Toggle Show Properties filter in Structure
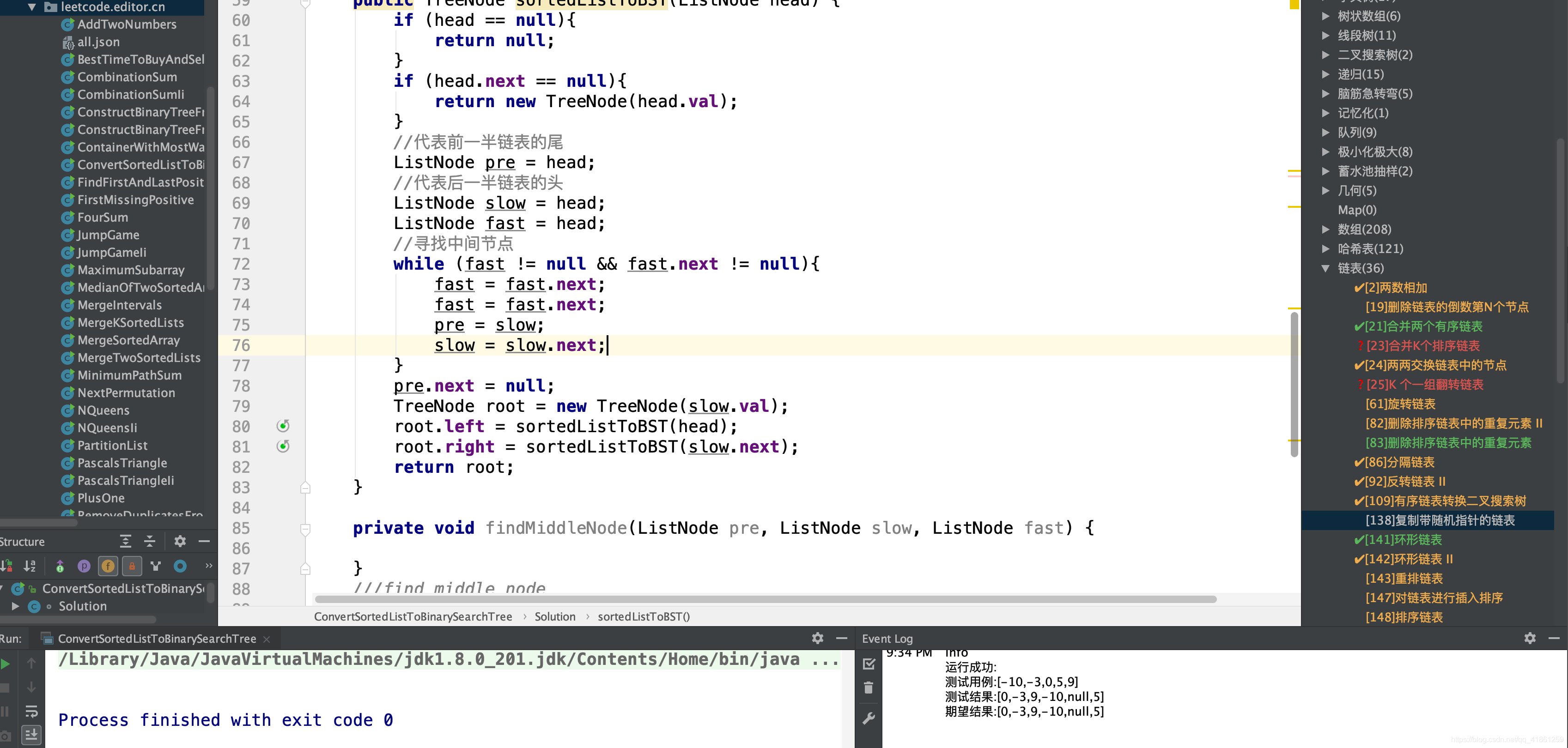This screenshot has height=748, width=1568. pos(84,566)
